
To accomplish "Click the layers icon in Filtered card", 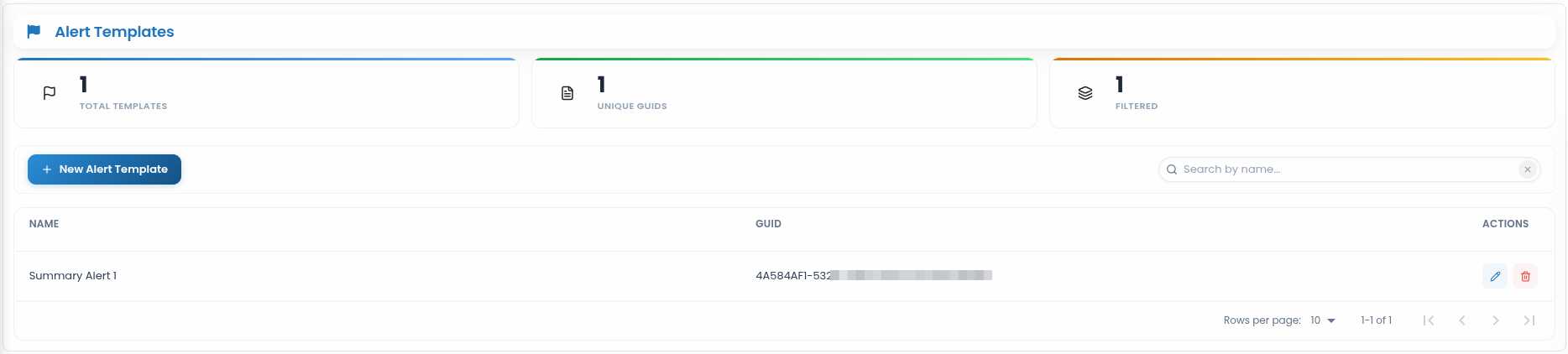I will point(1085,93).
